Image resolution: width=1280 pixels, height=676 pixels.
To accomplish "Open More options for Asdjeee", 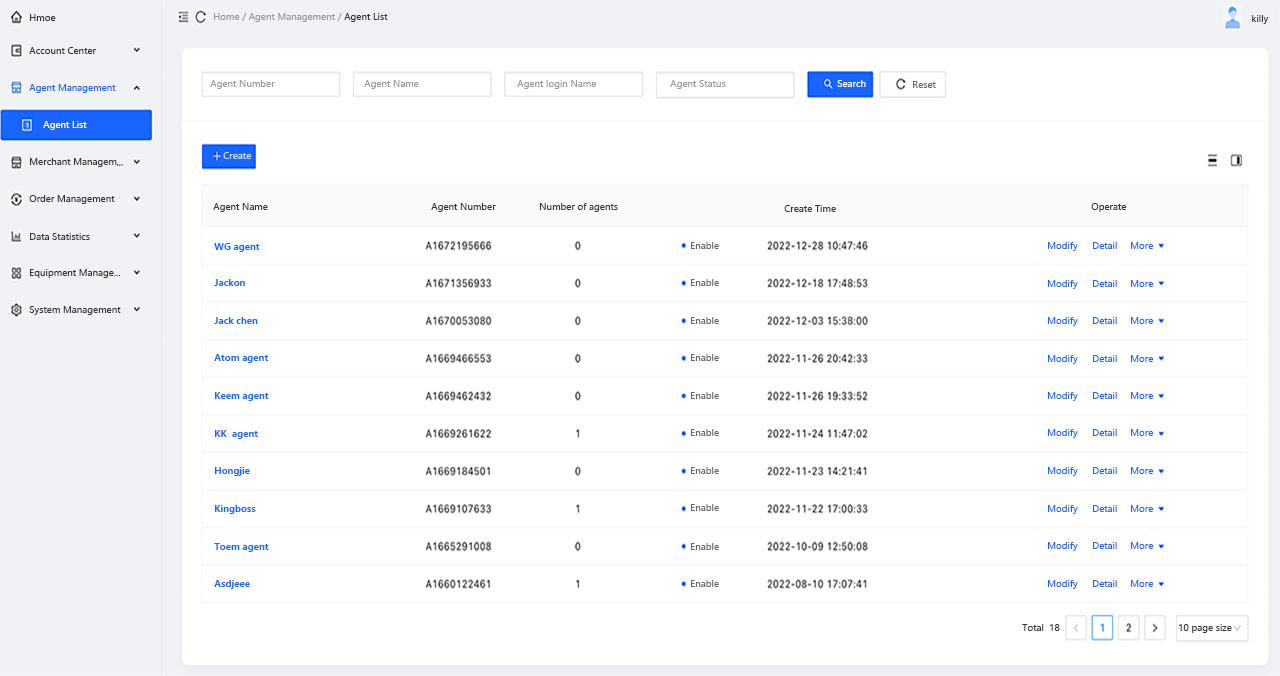I will [x=1147, y=584].
